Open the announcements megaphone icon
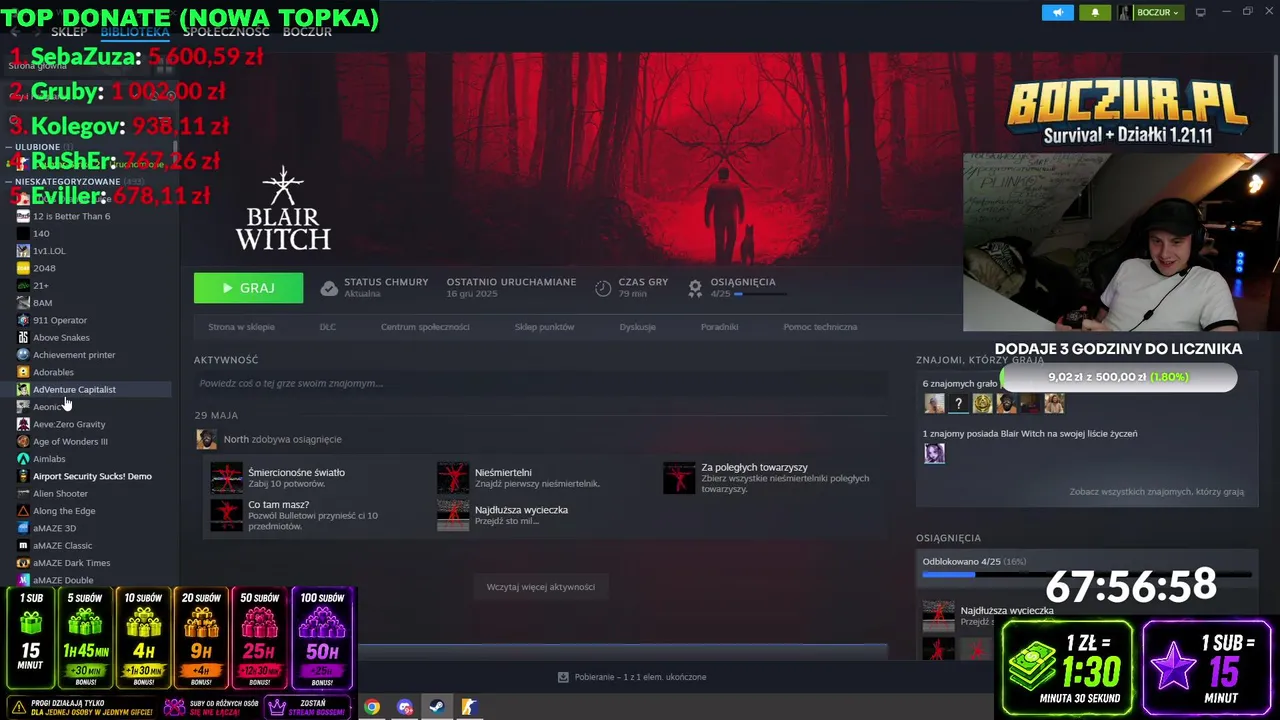The height and width of the screenshot is (720, 1280). click(1057, 13)
